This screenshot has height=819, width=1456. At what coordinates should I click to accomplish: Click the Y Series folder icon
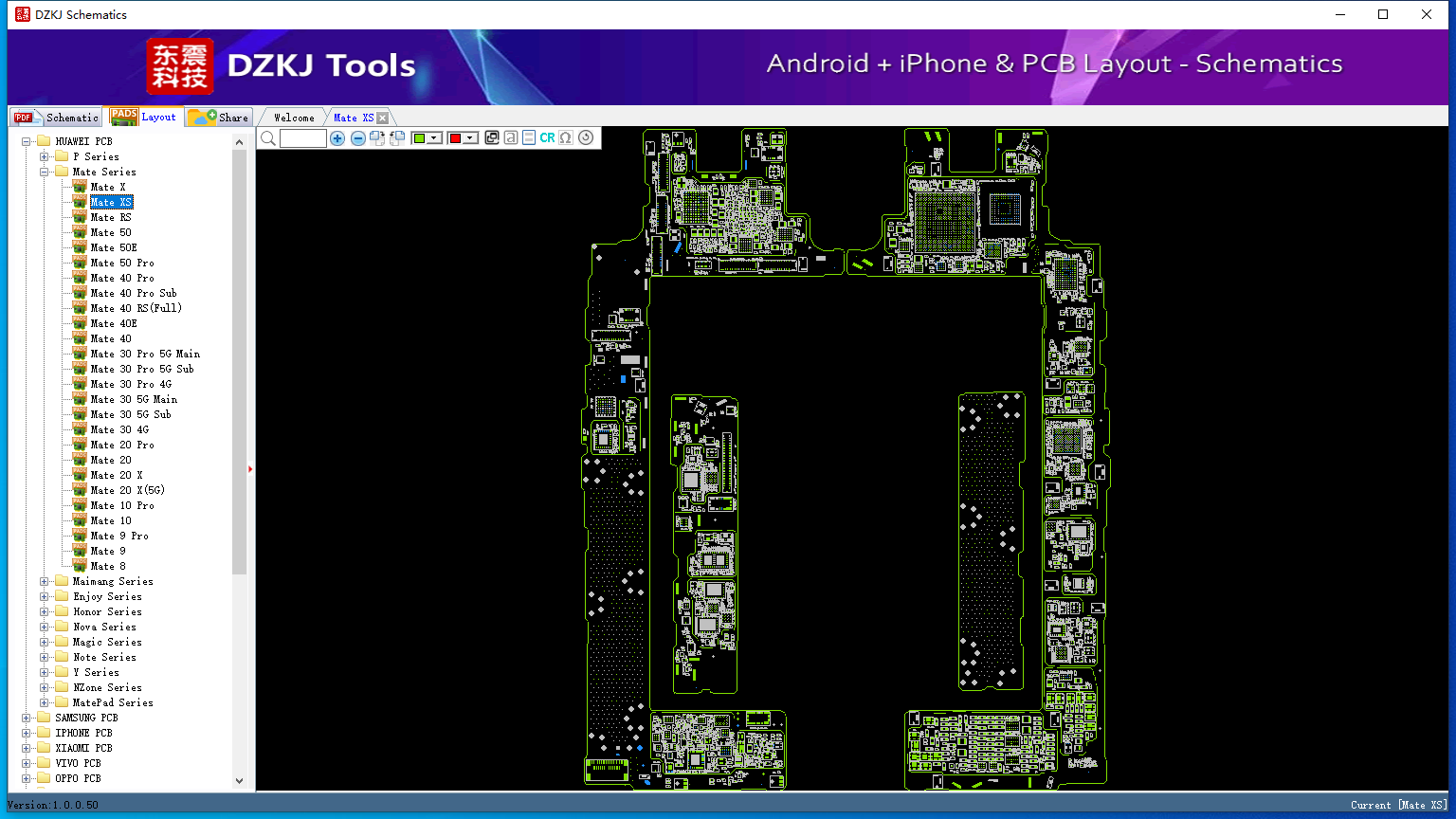62,672
